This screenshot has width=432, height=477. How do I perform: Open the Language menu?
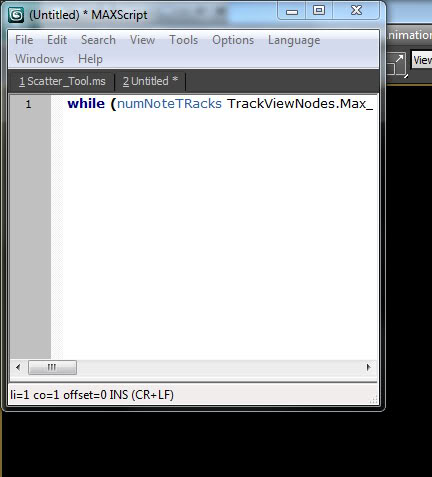coord(294,40)
